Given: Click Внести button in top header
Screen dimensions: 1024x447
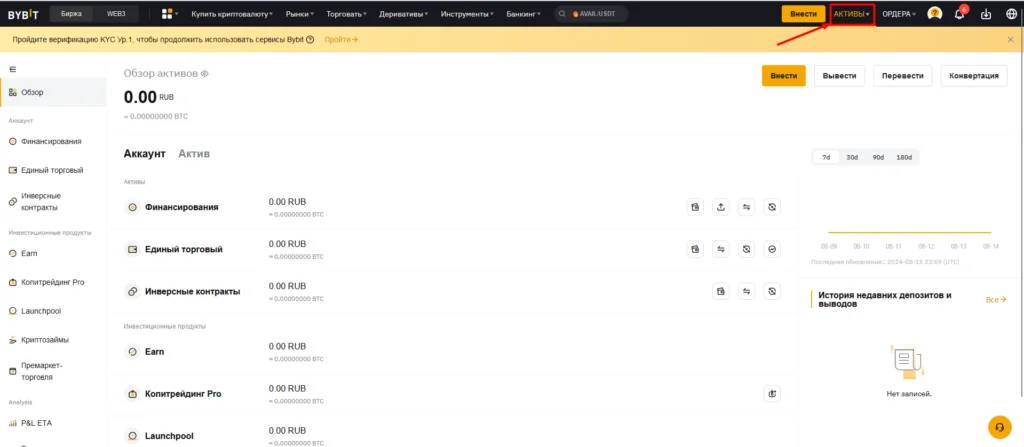Looking at the screenshot, I should 803,14.
